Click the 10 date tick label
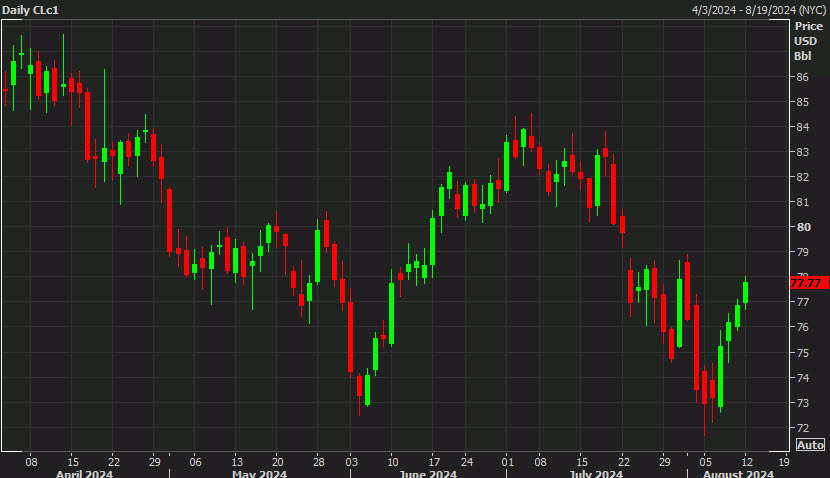The height and width of the screenshot is (478, 830). [392, 462]
